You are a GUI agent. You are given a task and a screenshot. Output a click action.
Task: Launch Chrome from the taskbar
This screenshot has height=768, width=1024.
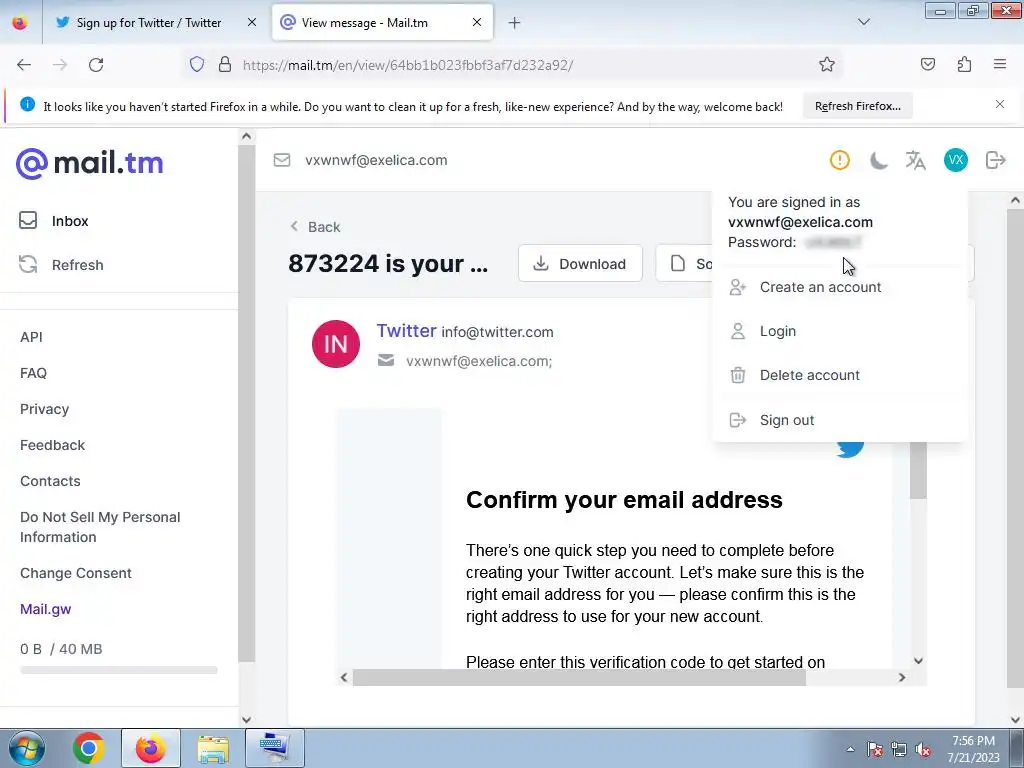coord(89,748)
